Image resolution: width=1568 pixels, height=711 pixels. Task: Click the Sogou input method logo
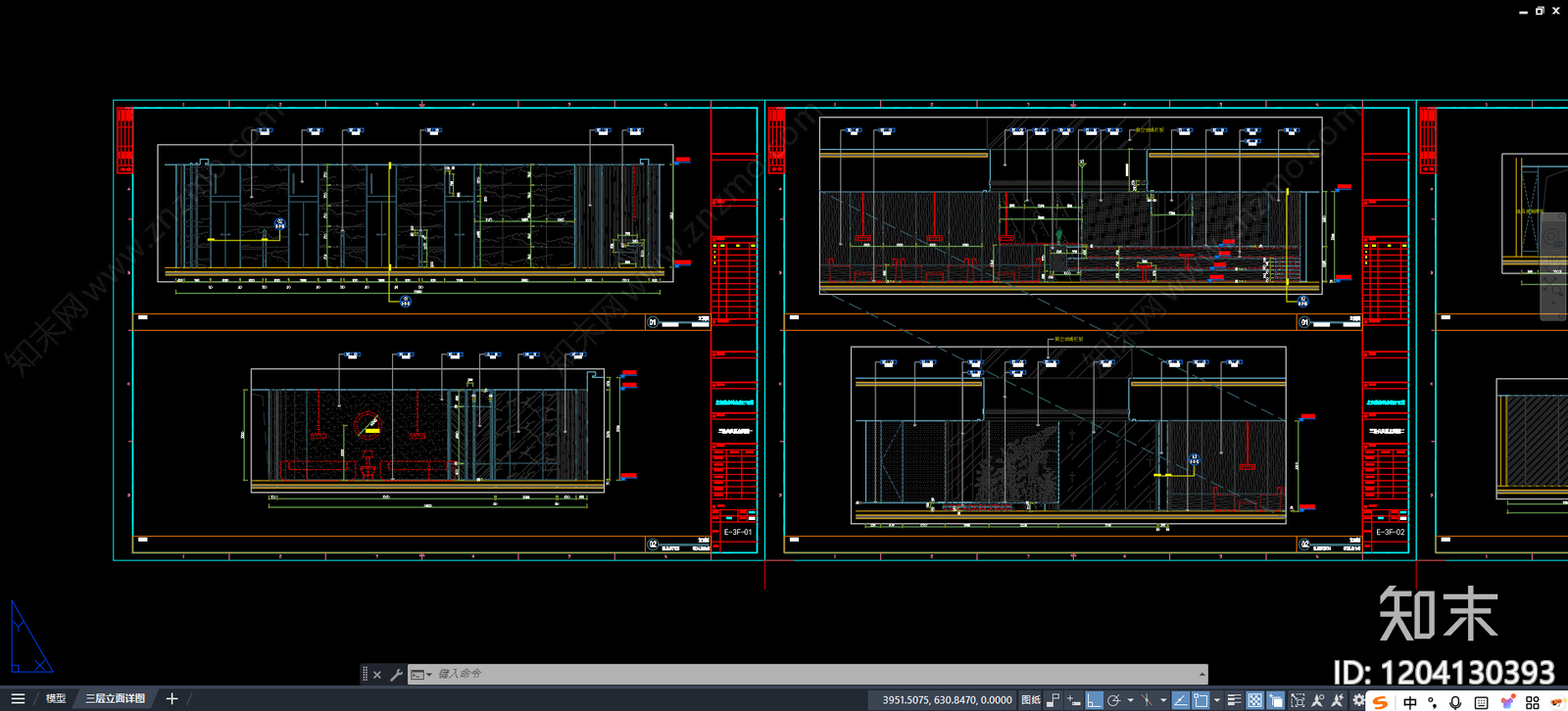pos(1381,701)
